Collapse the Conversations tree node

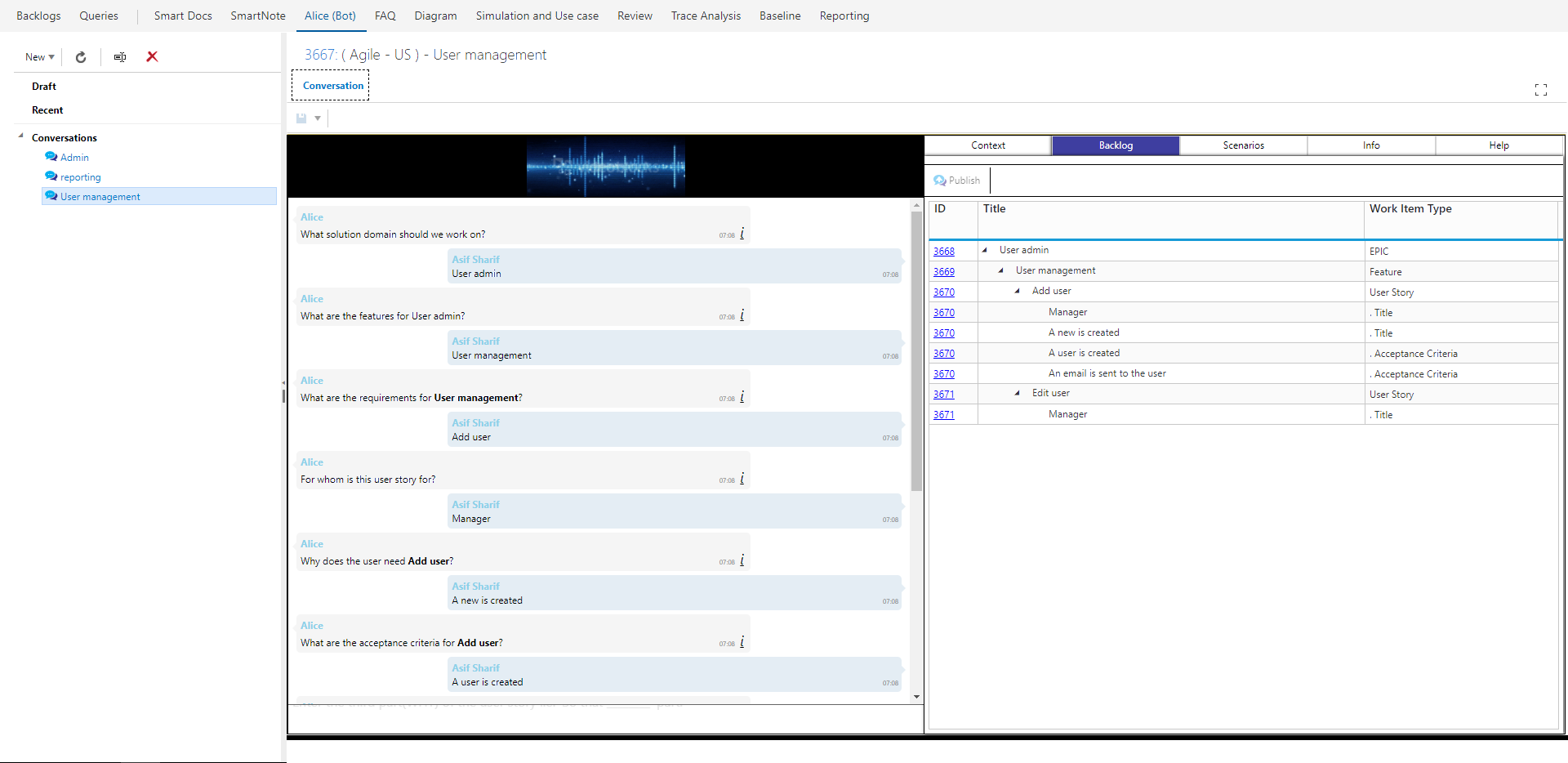click(21, 136)
